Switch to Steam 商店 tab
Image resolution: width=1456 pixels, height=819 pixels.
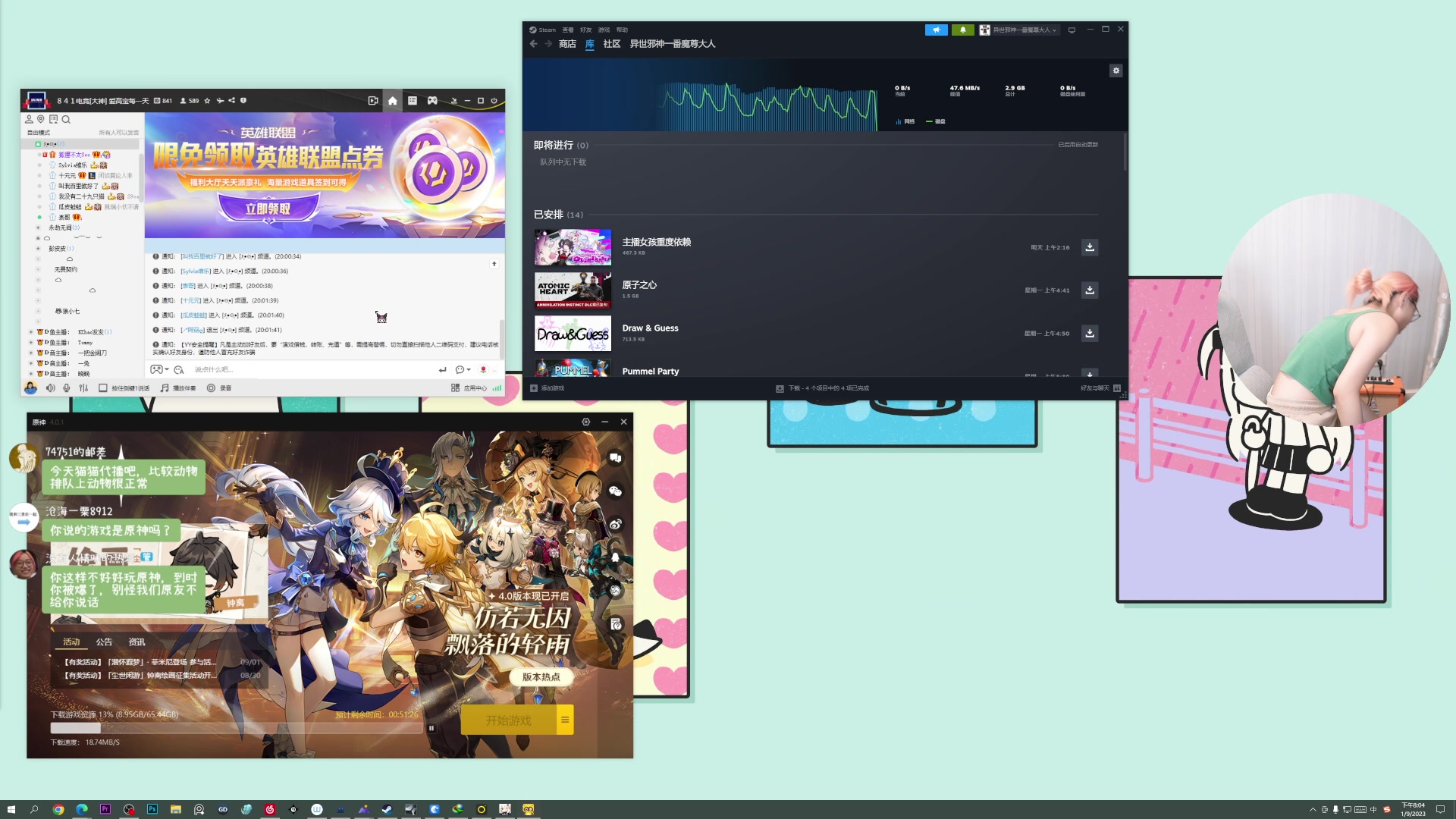(567, 44)
